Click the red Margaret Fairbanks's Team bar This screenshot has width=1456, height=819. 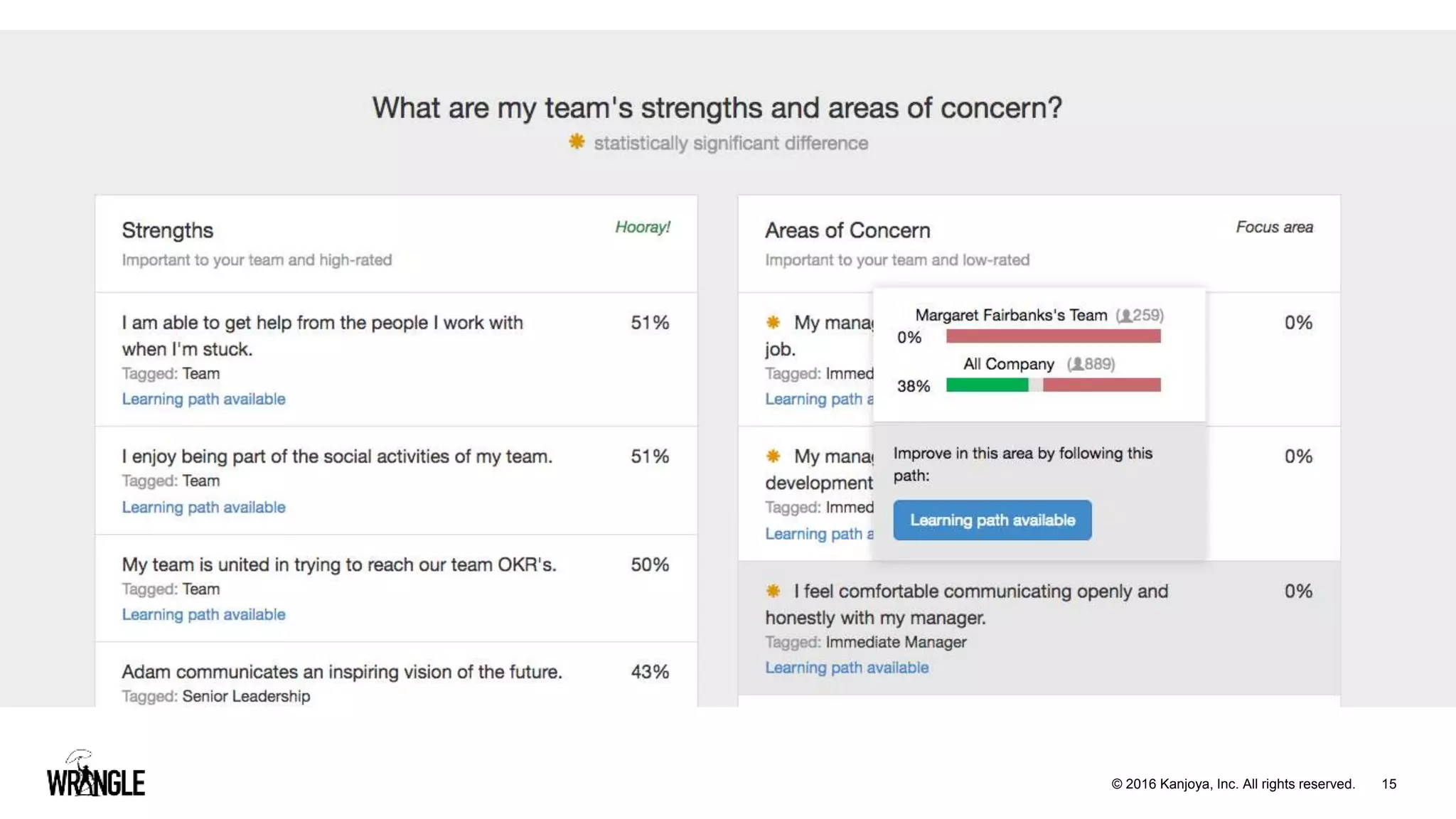[1053, 336]
